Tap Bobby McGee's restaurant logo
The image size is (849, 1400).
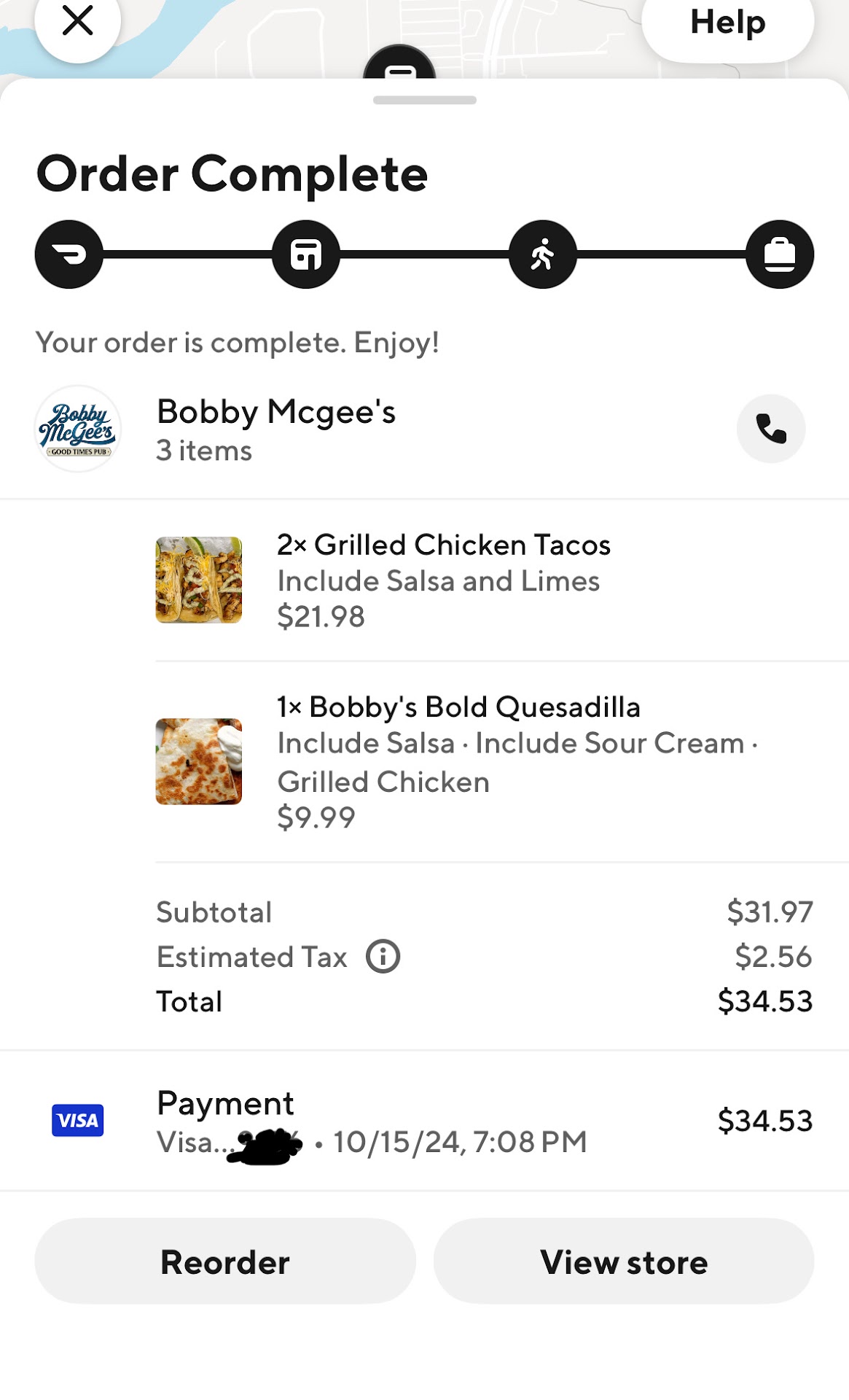point(77,429)
